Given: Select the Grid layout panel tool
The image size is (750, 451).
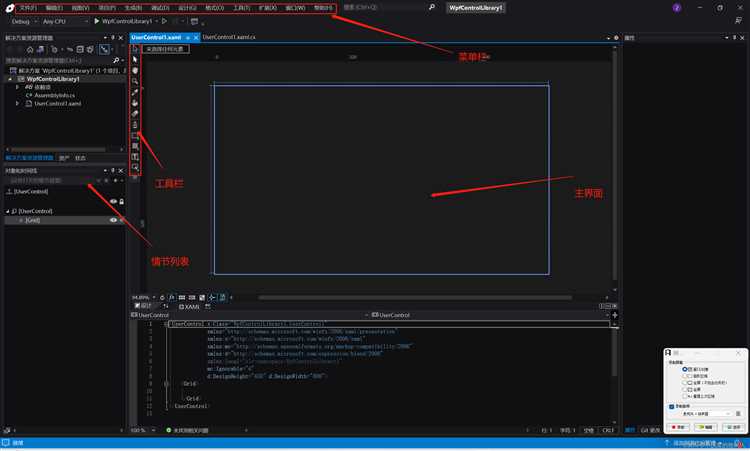Looking at the screenshot, I should [x=135, y=146].
